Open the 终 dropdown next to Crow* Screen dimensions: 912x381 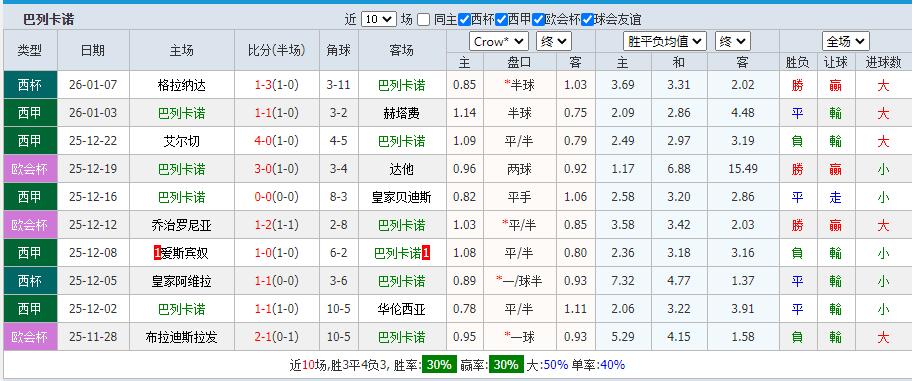pyautogui.click(x=554, y=41)
